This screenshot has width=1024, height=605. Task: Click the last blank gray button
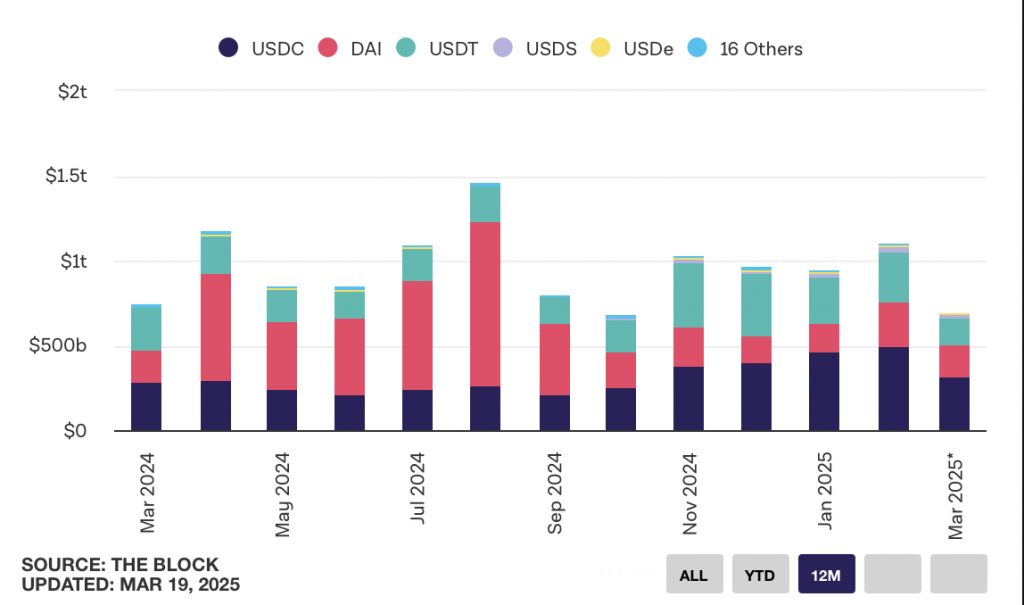[x=958, y=574]
